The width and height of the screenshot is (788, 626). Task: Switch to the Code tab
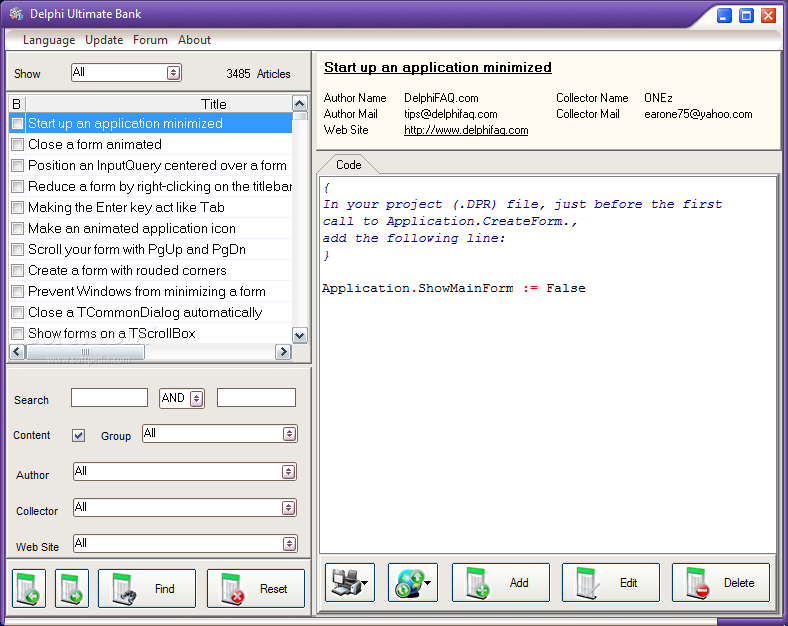348,165
